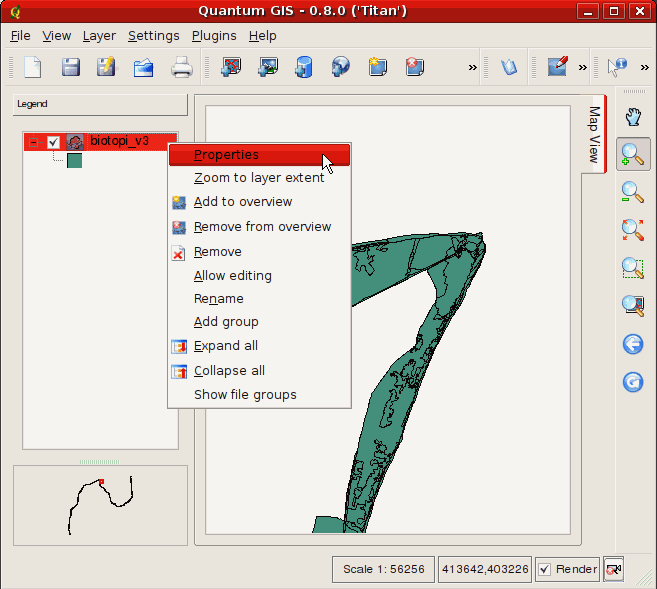
Task: Click Zoom to selection icon
Action: coord(633,268)
